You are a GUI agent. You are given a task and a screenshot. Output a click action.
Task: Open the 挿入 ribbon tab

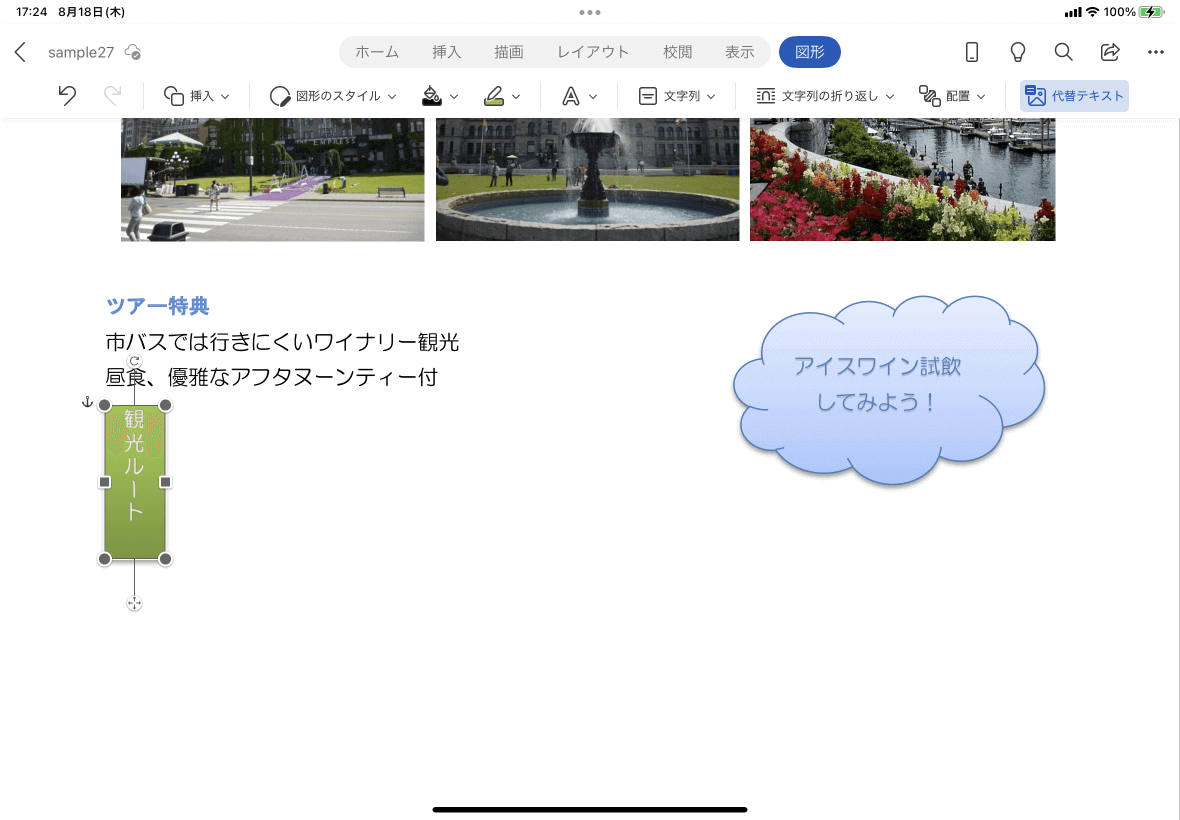446,52
